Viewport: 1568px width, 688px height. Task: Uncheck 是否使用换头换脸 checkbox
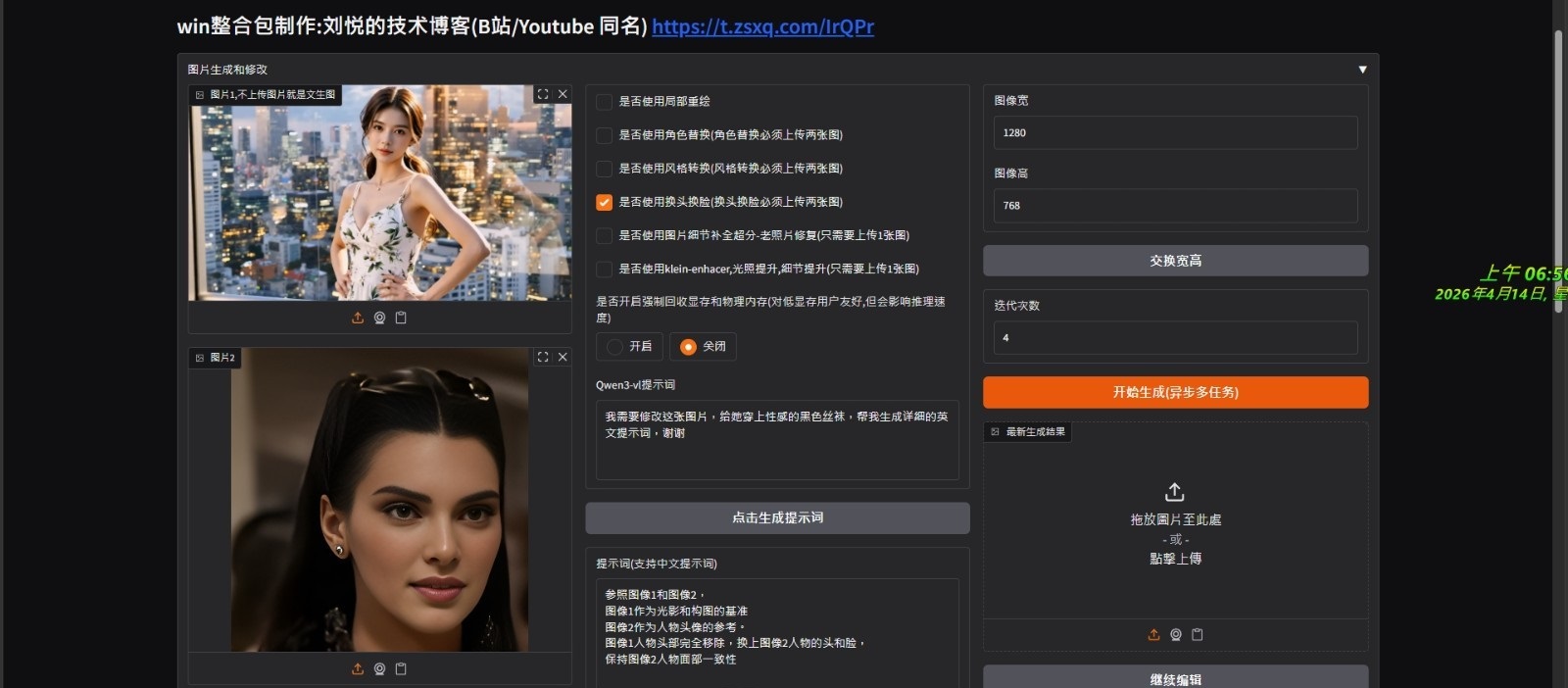pos(605,202)
